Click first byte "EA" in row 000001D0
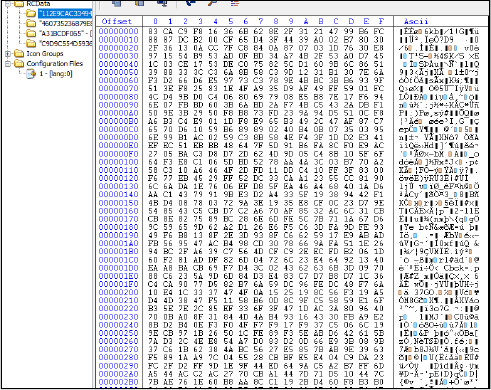Screen dimensions: 491x390 [x=153, y=268]
